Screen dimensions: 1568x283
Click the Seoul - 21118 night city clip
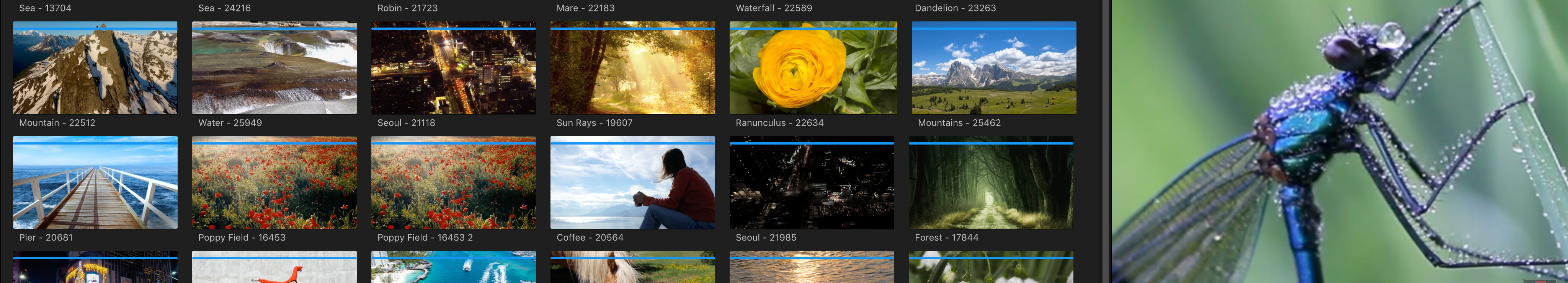[x=454, y=68]
